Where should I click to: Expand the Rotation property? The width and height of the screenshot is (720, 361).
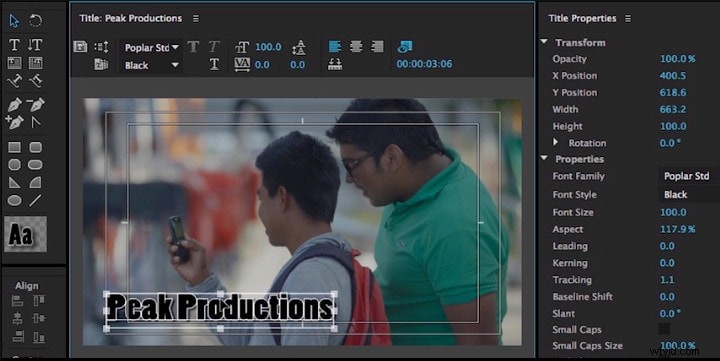click(555, 142)
